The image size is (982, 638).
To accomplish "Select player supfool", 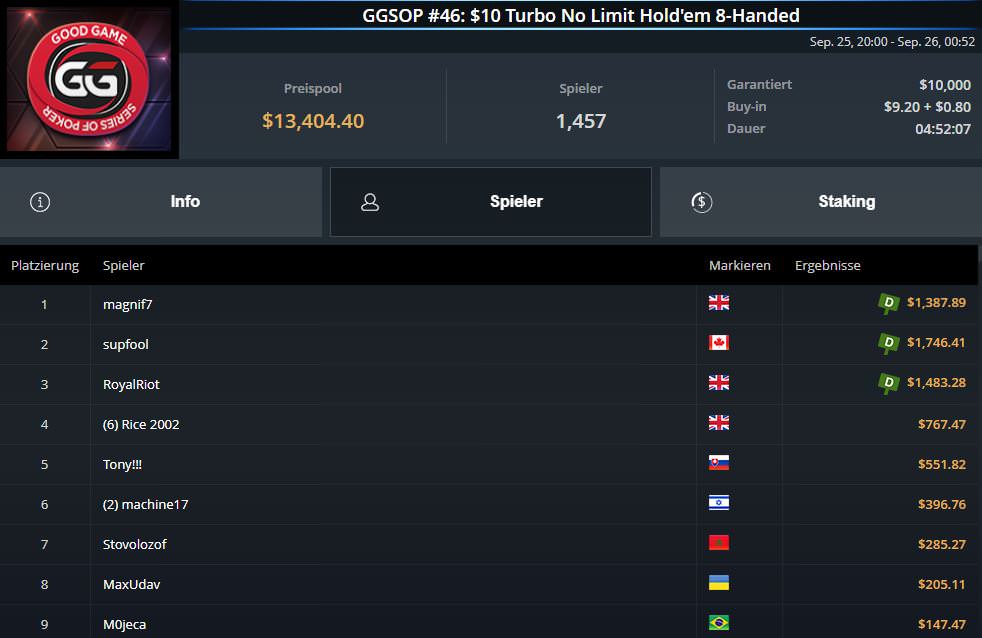I will (126, 344).
